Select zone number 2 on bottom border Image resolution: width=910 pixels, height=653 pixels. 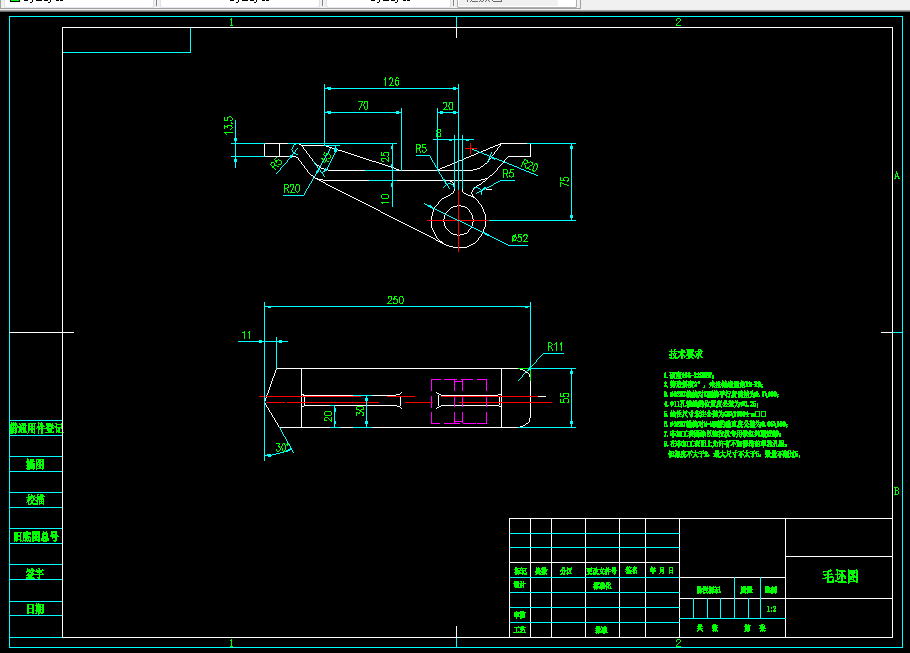tap(678, 643)
